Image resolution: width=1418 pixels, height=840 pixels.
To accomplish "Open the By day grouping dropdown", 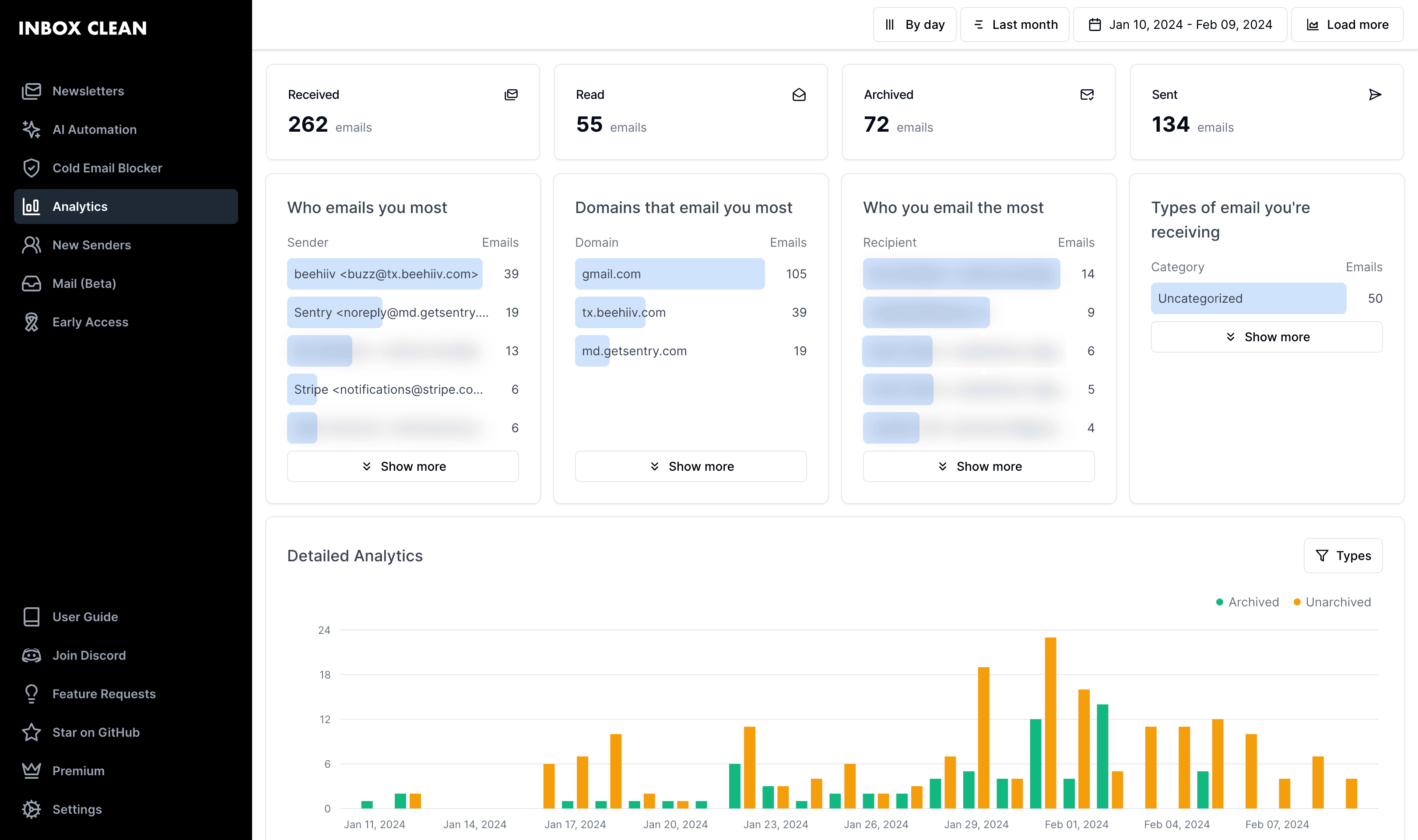I will (915, 25).
